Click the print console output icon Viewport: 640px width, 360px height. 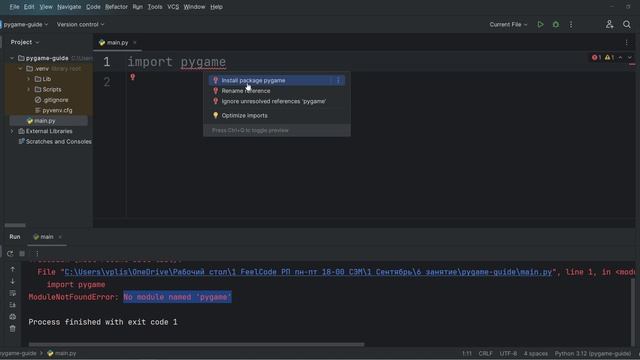pyautogui.click(x=13, y=317)
